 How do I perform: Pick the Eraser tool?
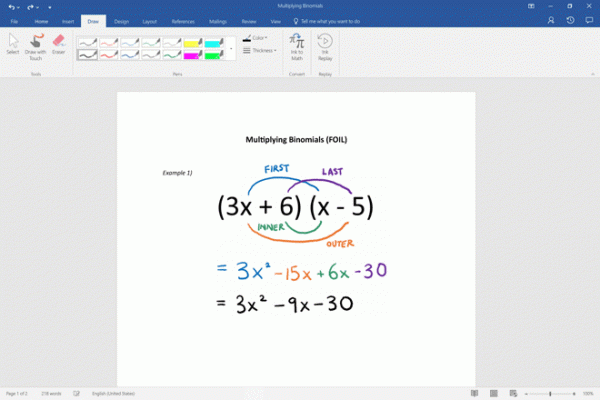tap(59, 44)
